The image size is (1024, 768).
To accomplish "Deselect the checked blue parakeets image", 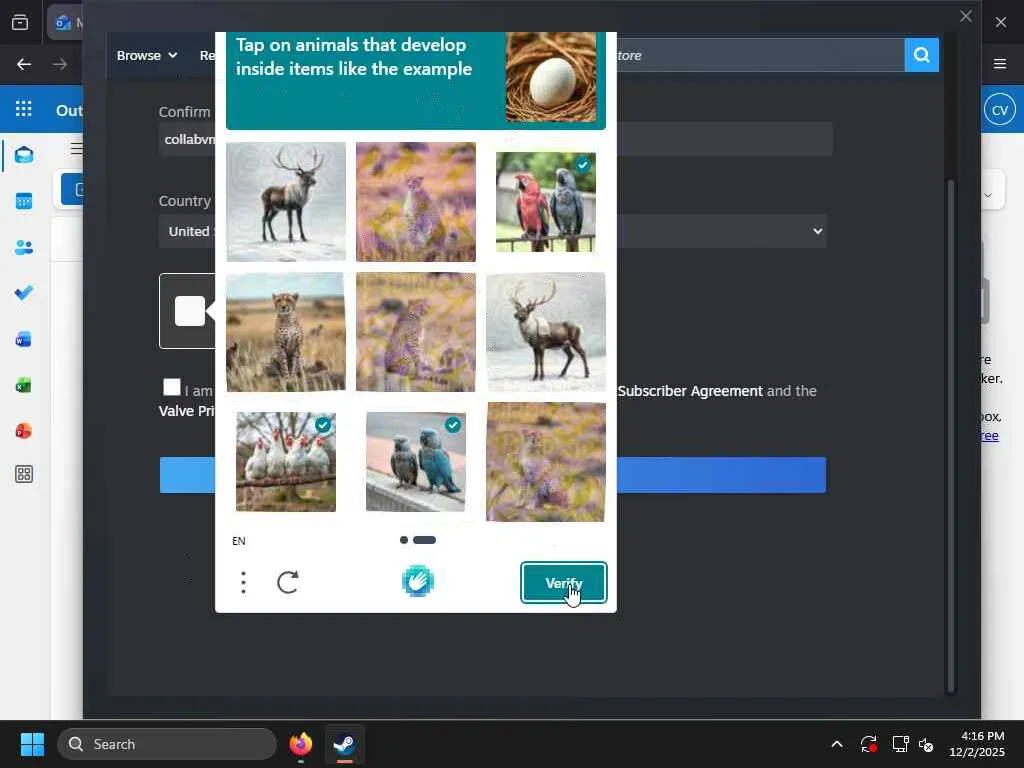I will click(x=416, y=462).
